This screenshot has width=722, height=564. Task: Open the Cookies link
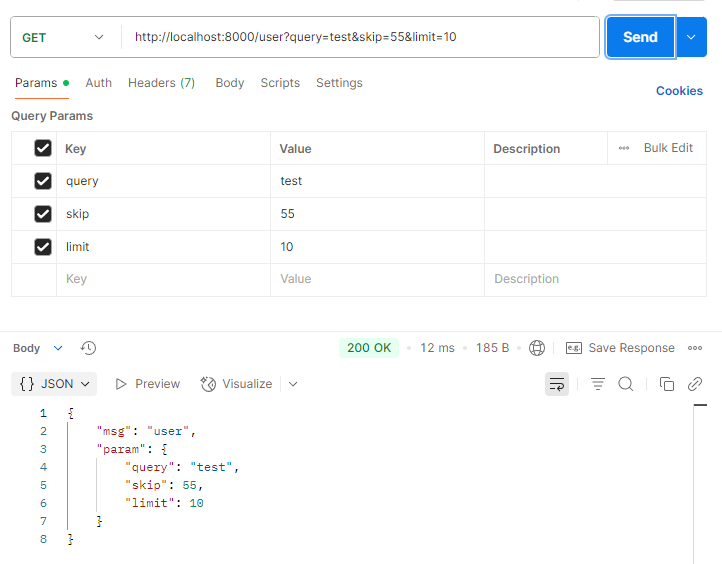[x=679, y=91]
